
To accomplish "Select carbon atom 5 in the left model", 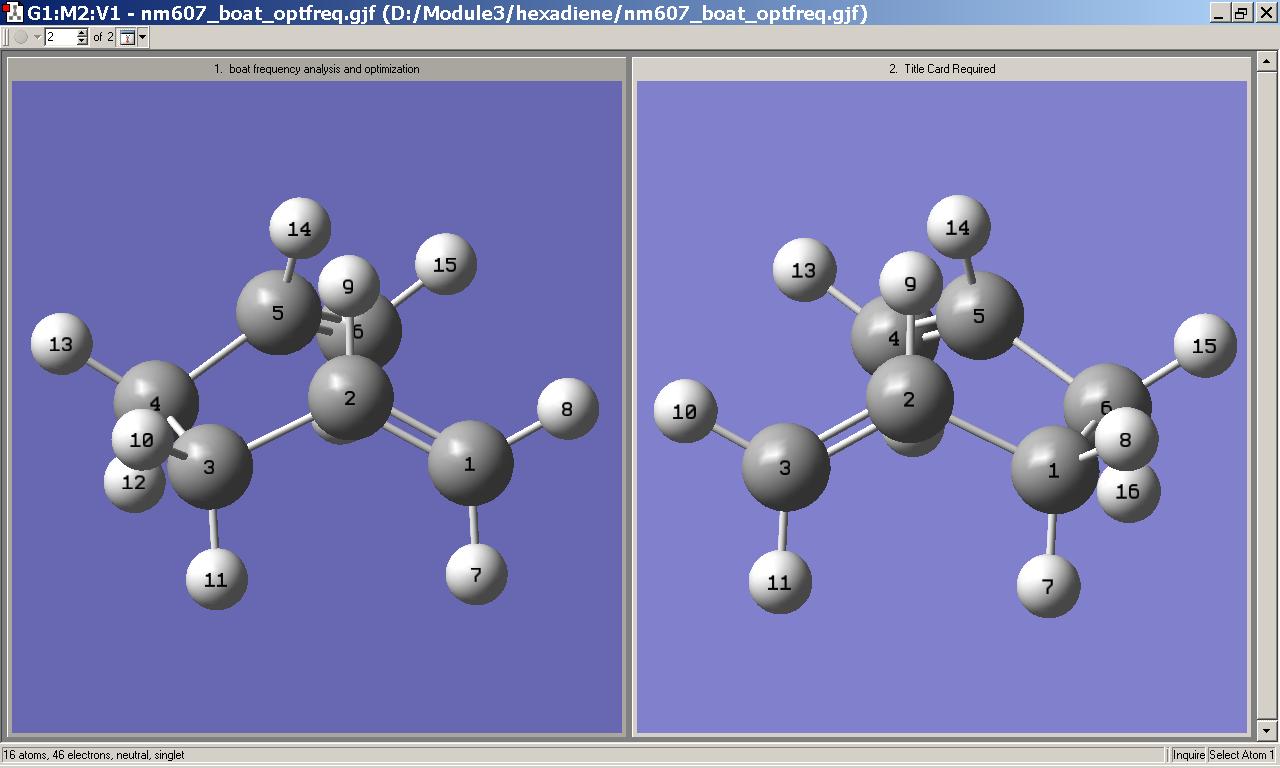I will coord(277,312).
